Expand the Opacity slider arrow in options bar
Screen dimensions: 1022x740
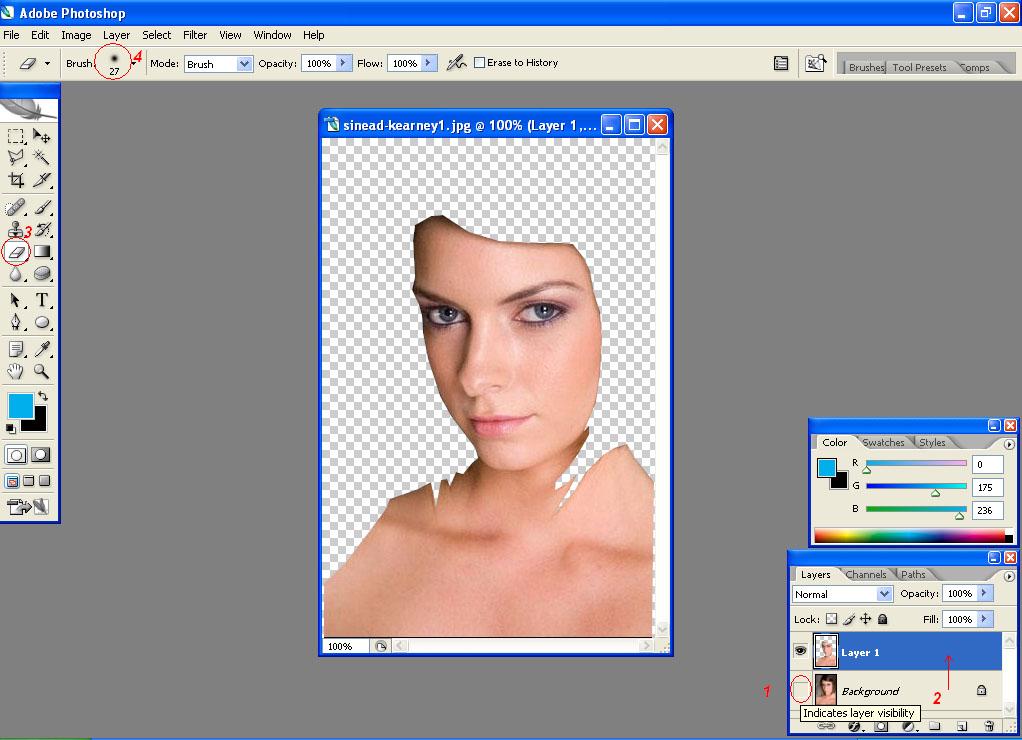(343, 63)
